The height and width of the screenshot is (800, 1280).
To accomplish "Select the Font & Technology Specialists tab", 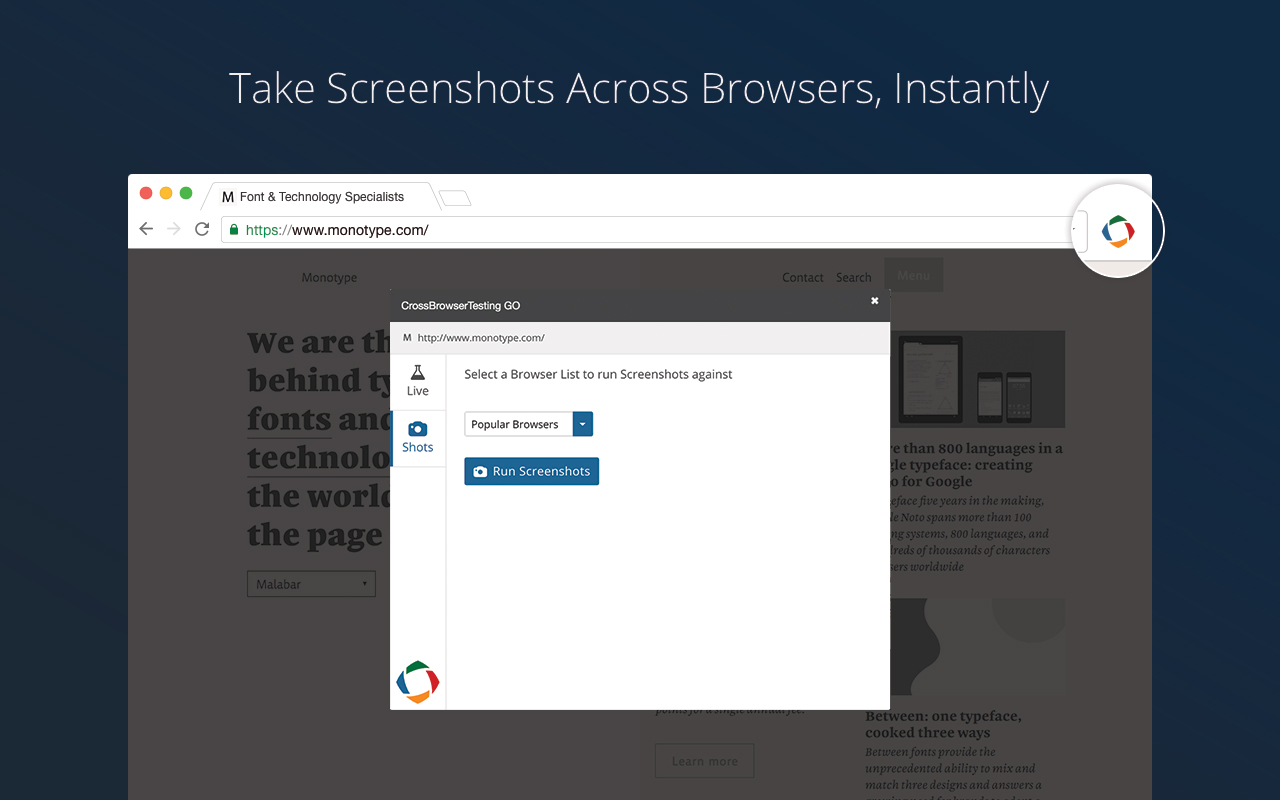I will click(320, 197).
